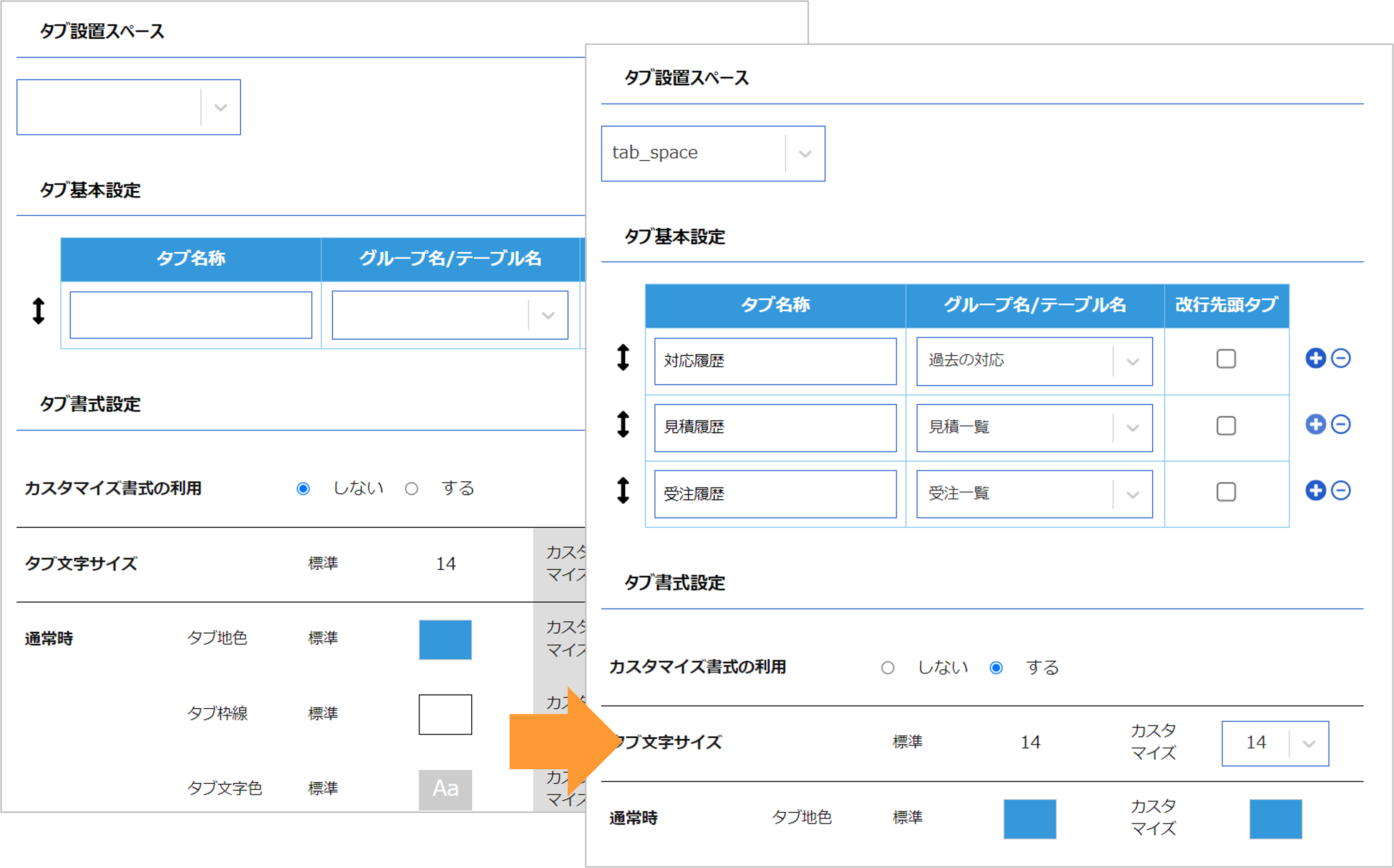Click グループ名/テーブル名 header in right panel
Image resolution: width=1394 pixels, height=868 pixels.
(1035, 306)
